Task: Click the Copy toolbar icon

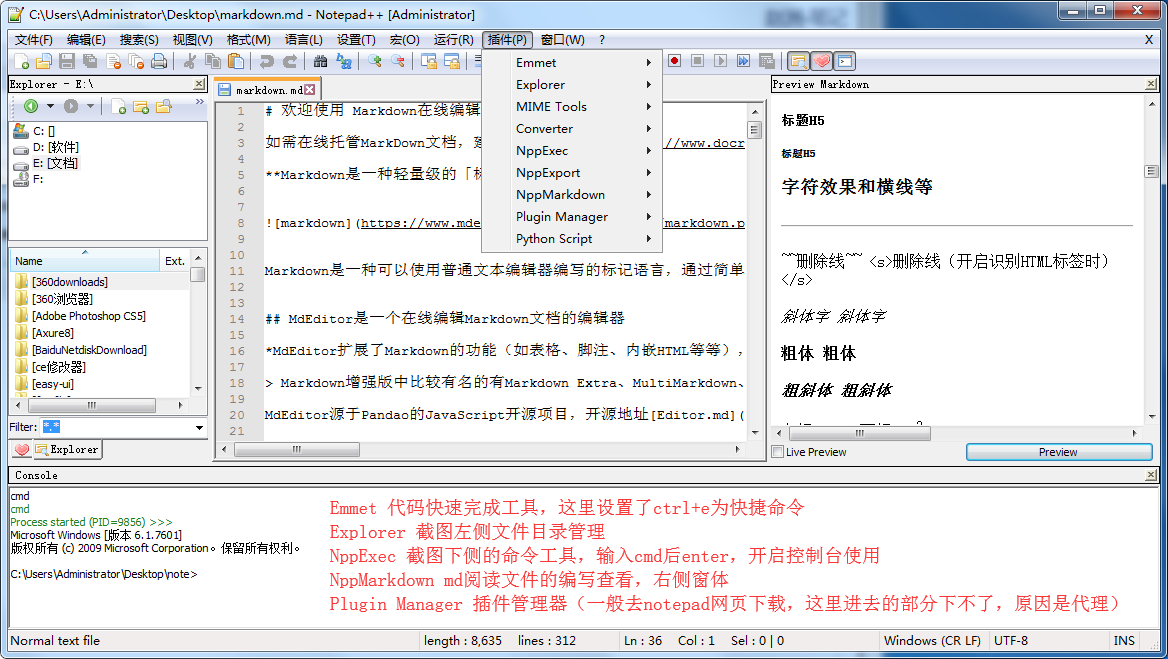Action: point(213,61)
